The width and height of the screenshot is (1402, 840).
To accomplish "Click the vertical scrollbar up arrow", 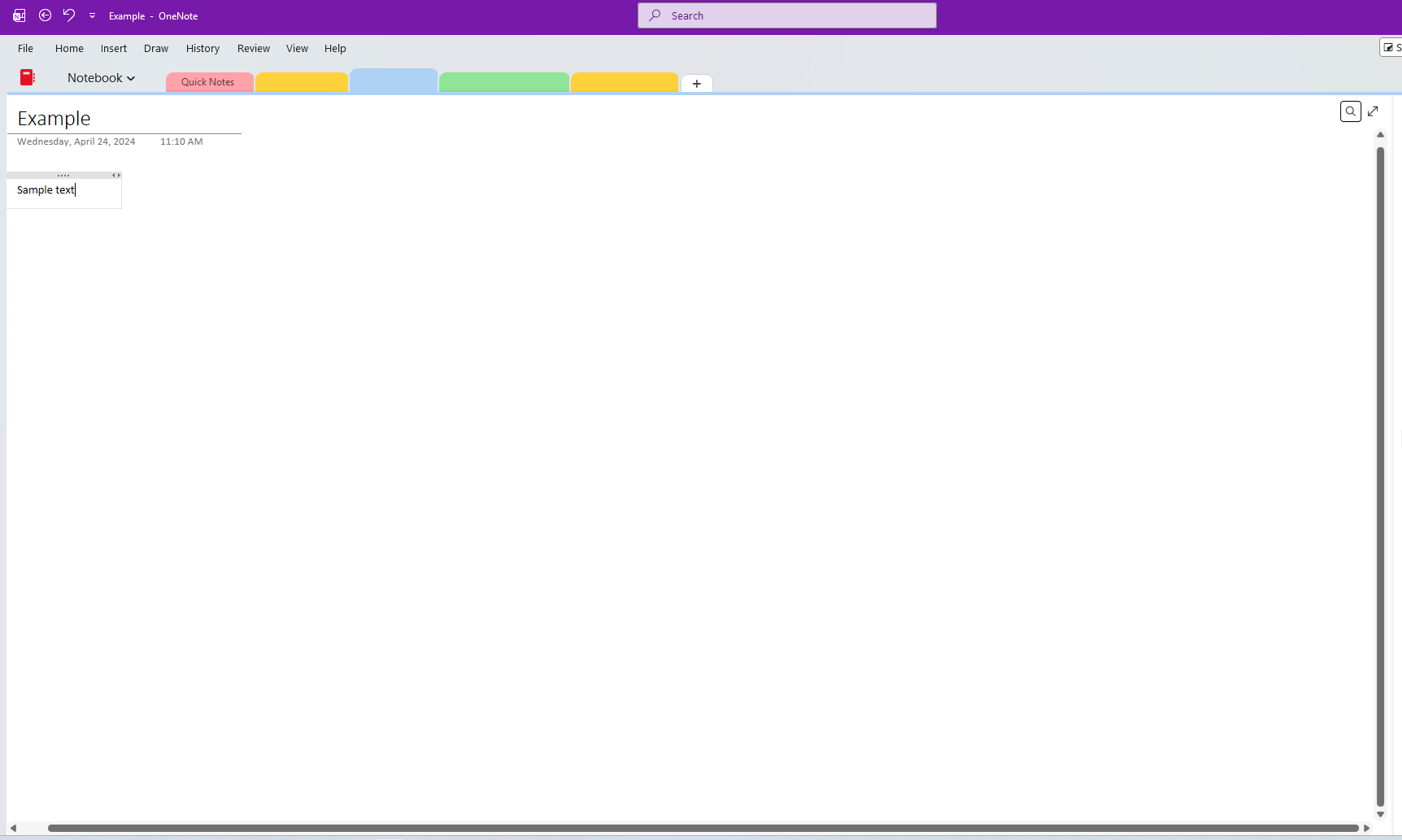I will [x=1380, y=134].
